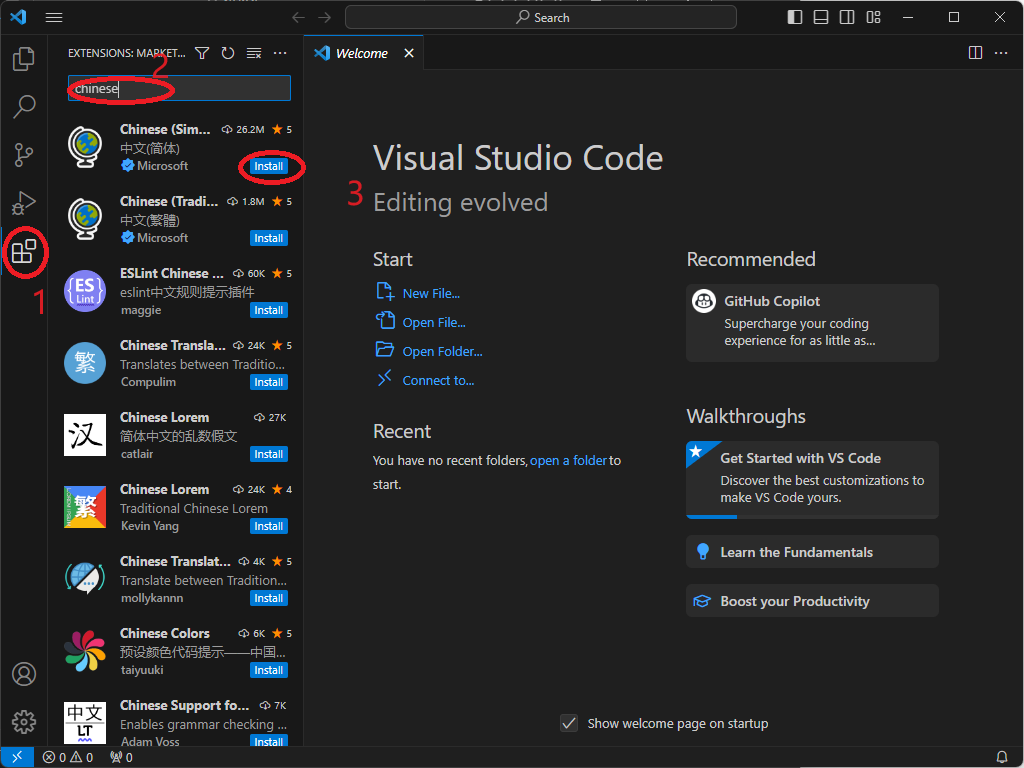Refresh the extensions list
The image size is (1024, 768).
point(228,54)
